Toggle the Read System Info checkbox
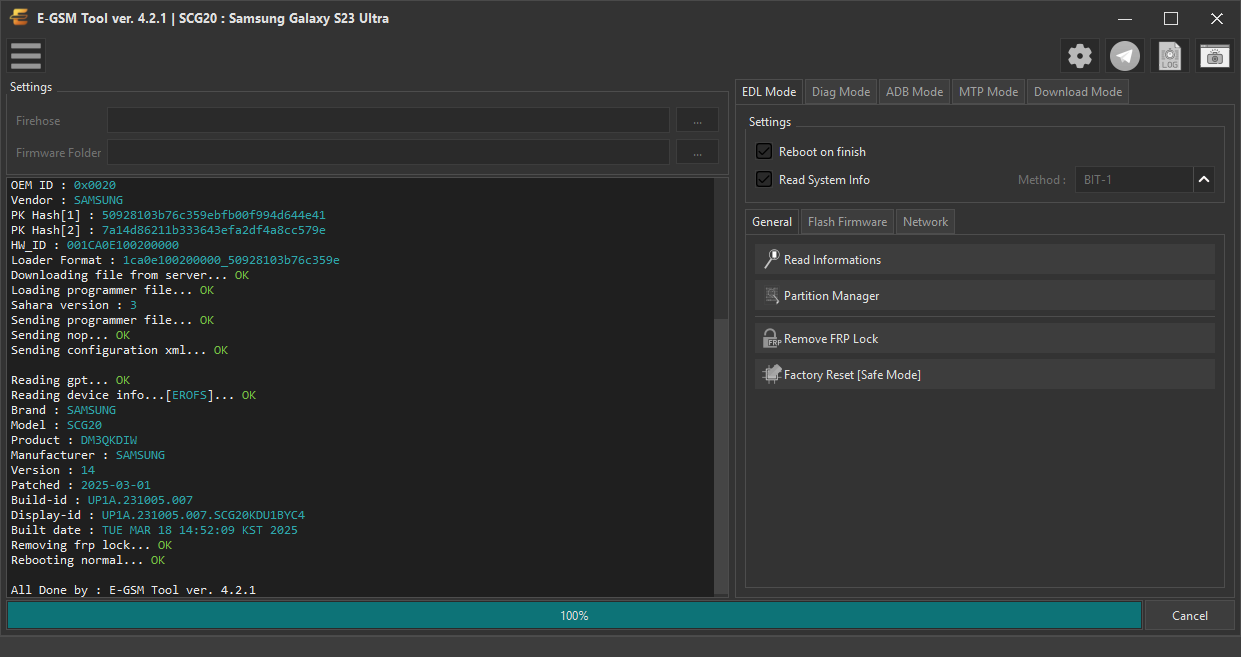This screenshot has width=1241, height=657. (x=764, y=180)
